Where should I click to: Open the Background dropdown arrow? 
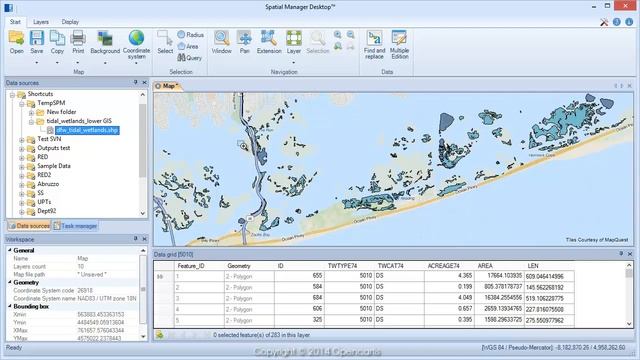click(x=105, y=63)
